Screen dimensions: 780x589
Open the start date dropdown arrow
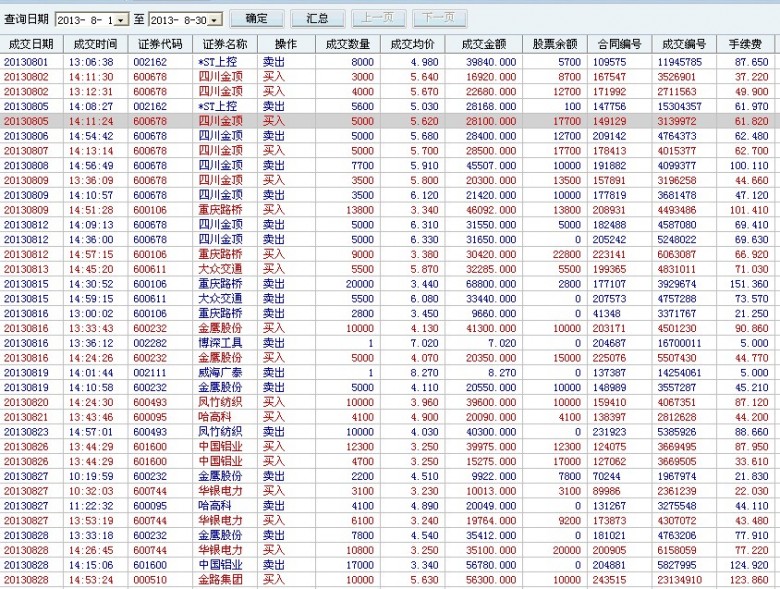121,20
